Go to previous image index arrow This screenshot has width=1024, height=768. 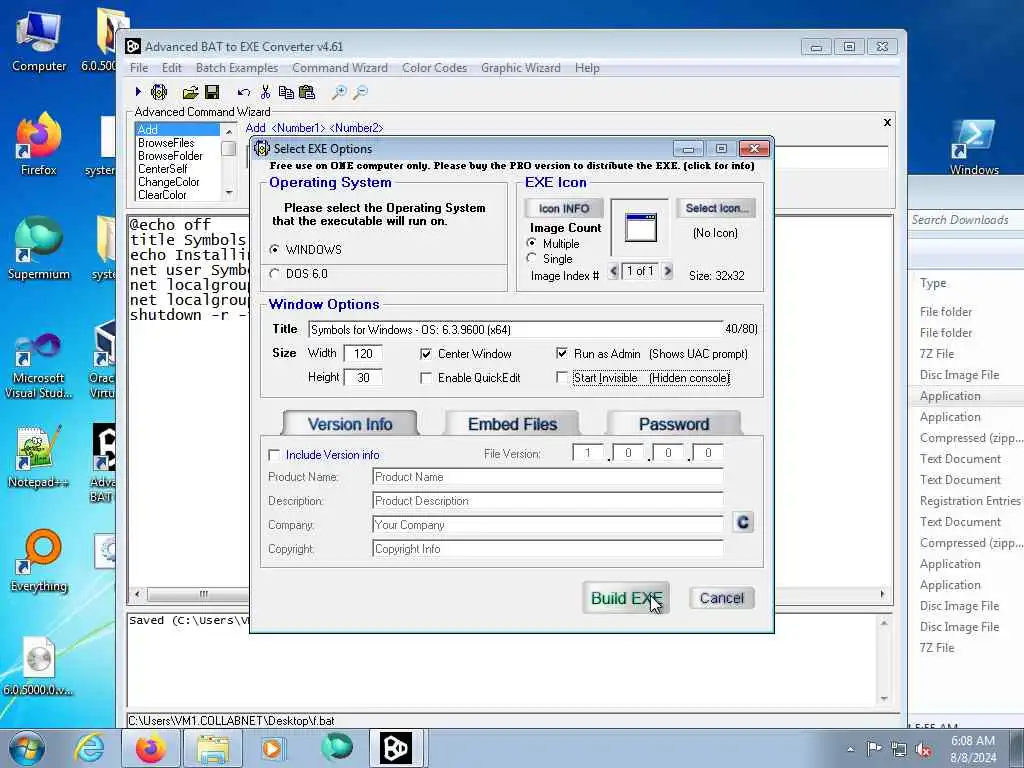pos(613,271)
